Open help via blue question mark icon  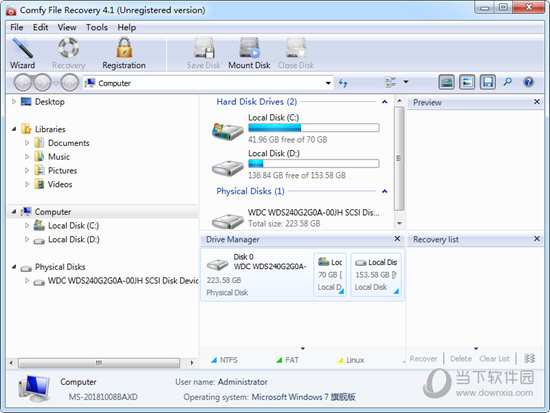[529, 82]
